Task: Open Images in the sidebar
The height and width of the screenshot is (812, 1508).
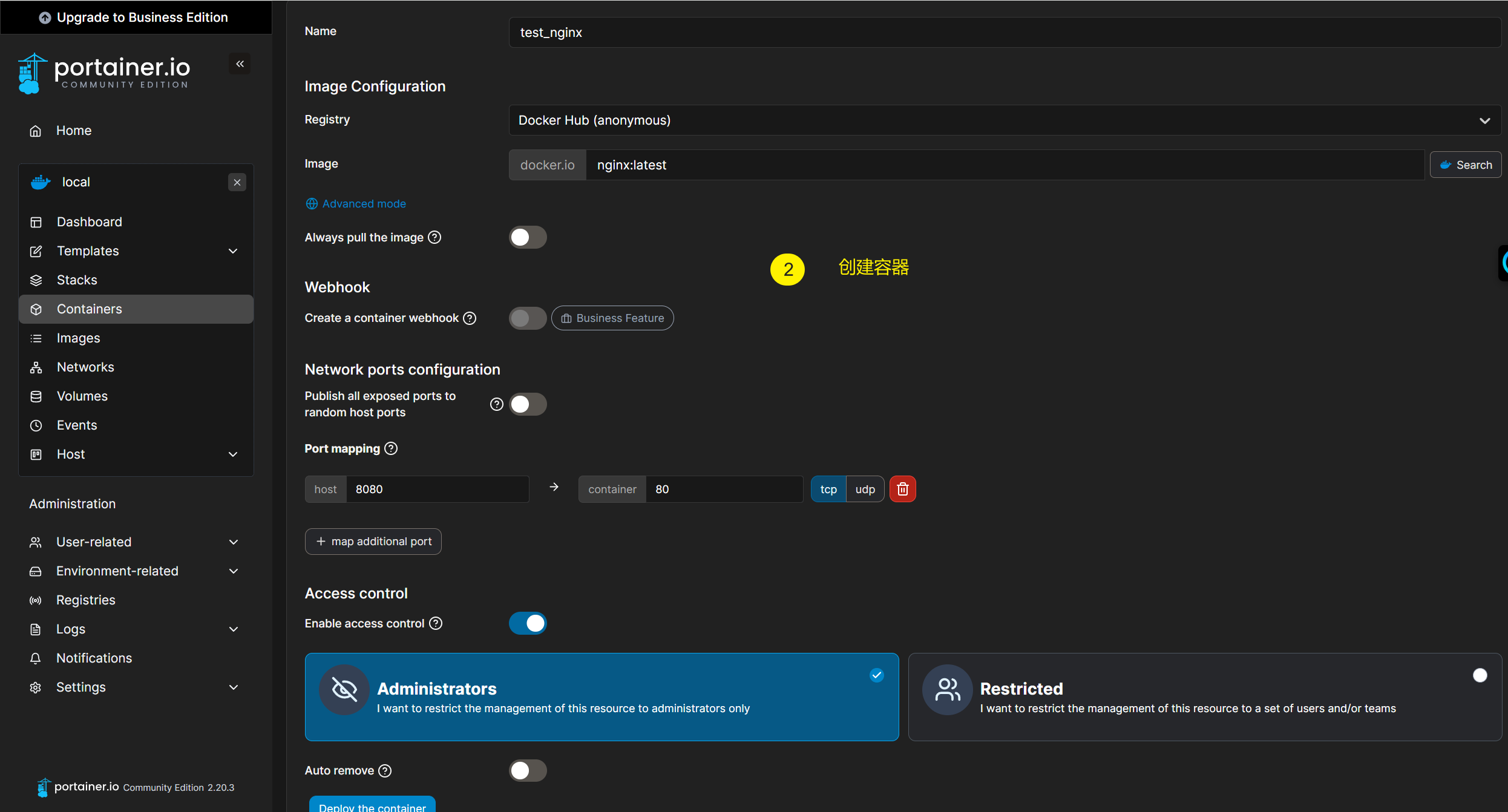Action: coord(78,338)
